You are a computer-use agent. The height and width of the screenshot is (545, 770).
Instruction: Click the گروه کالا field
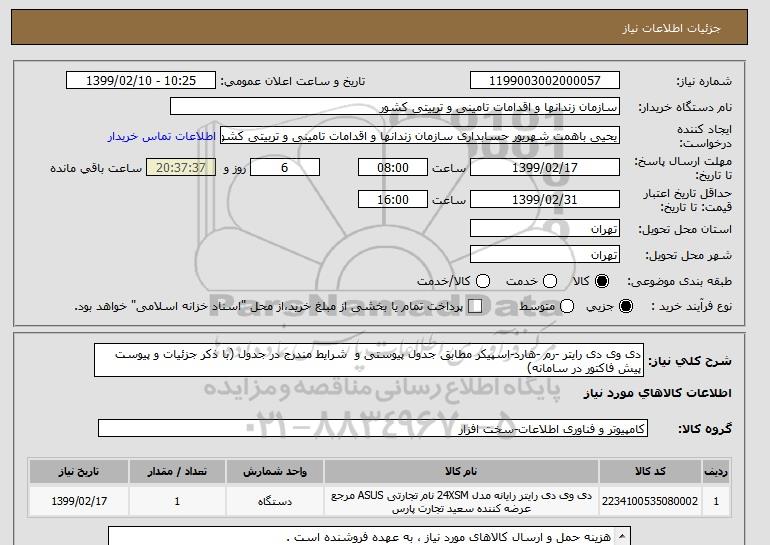(x=373, y=429)
